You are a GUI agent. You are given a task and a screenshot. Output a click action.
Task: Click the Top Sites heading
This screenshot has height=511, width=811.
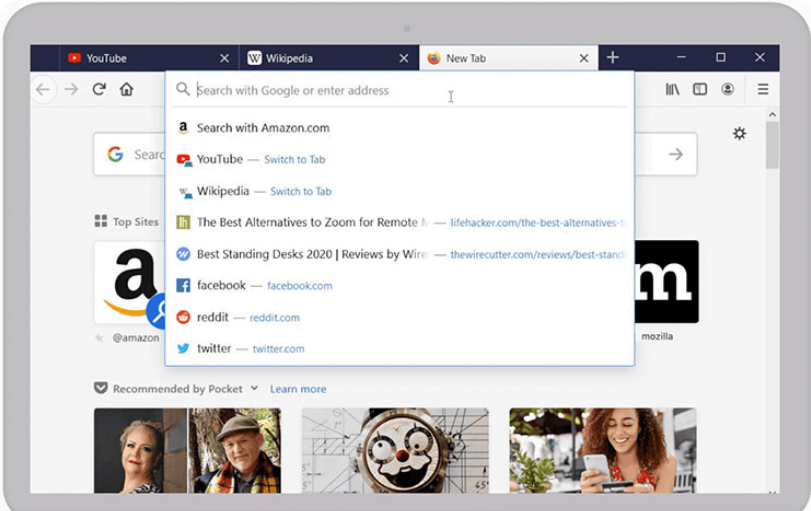tap(136, 222)
